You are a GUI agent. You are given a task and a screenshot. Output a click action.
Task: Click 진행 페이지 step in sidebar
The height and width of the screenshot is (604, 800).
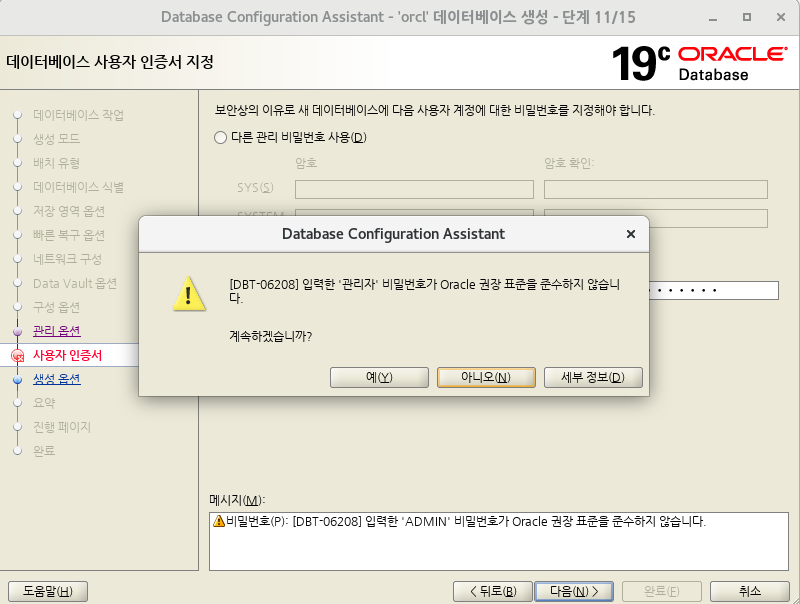(62, 427)
